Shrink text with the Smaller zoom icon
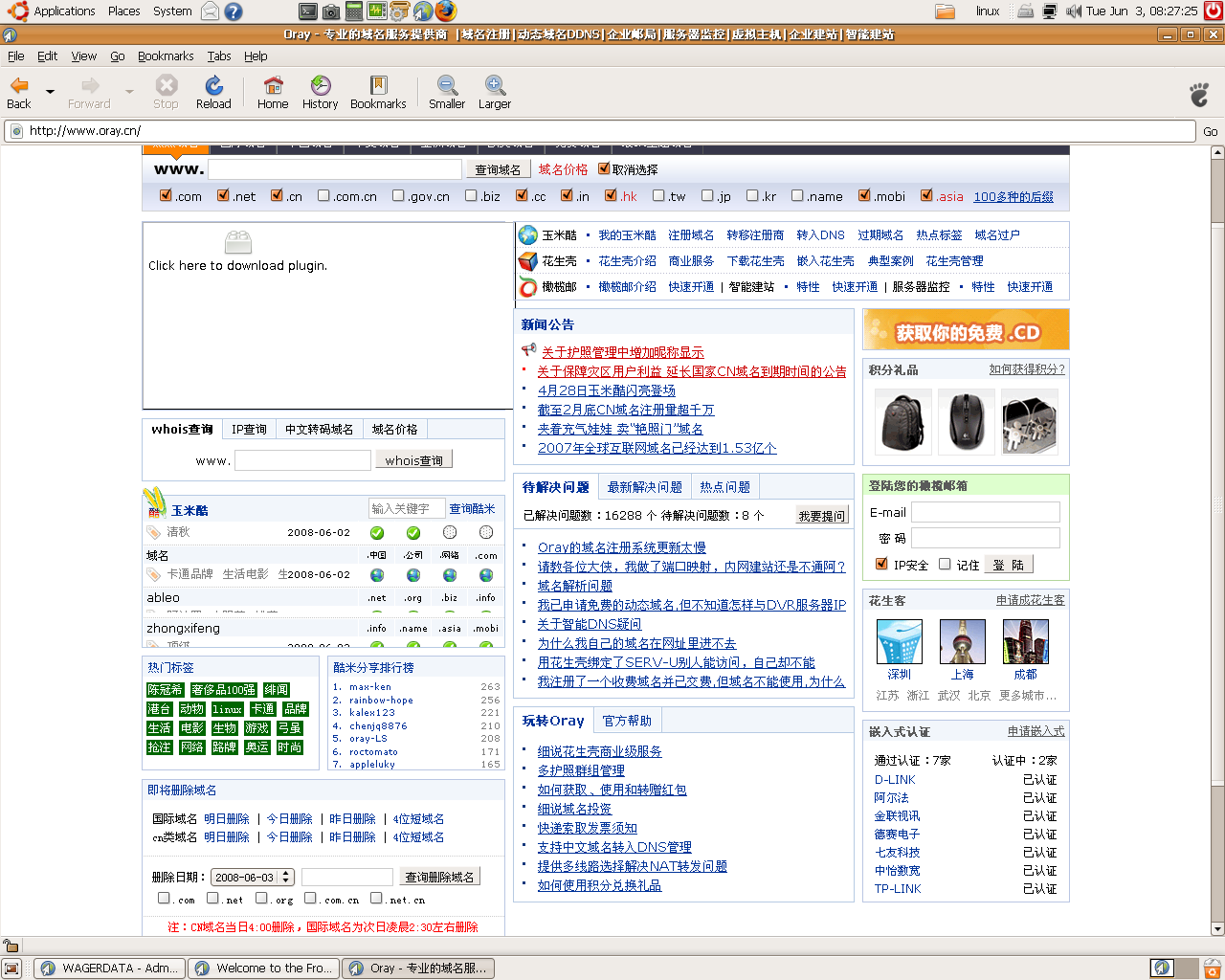The height and width of the screenshot is (980, 1225). click(446, 92)
